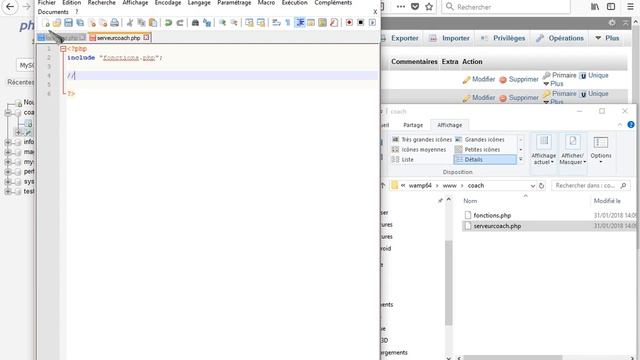Create a new file in Notepad++ toolbar

pos(45,23)
